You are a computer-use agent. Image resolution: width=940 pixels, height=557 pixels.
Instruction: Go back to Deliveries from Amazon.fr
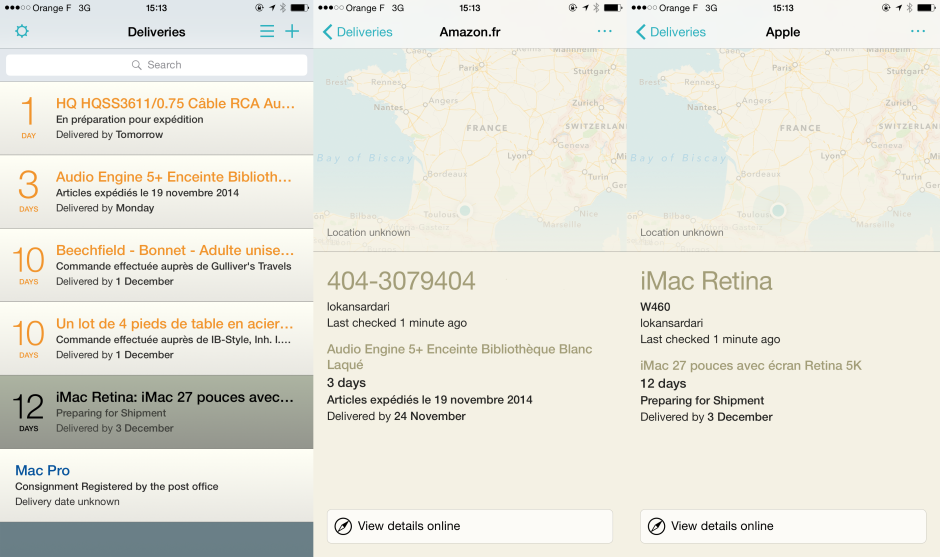click(x=357, y=32)
